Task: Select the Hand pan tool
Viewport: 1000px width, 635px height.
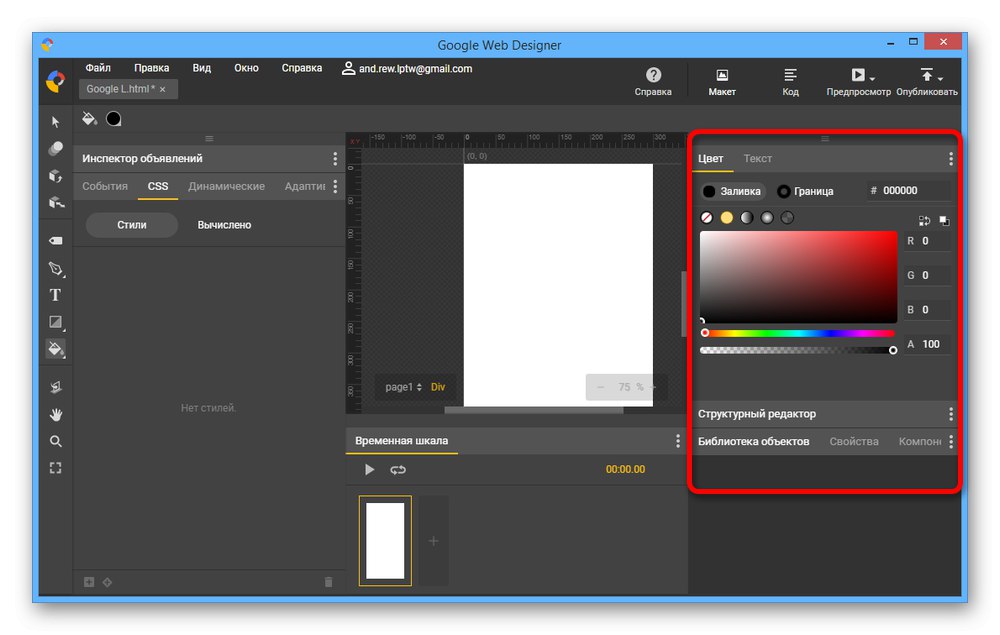Action: 55,414
